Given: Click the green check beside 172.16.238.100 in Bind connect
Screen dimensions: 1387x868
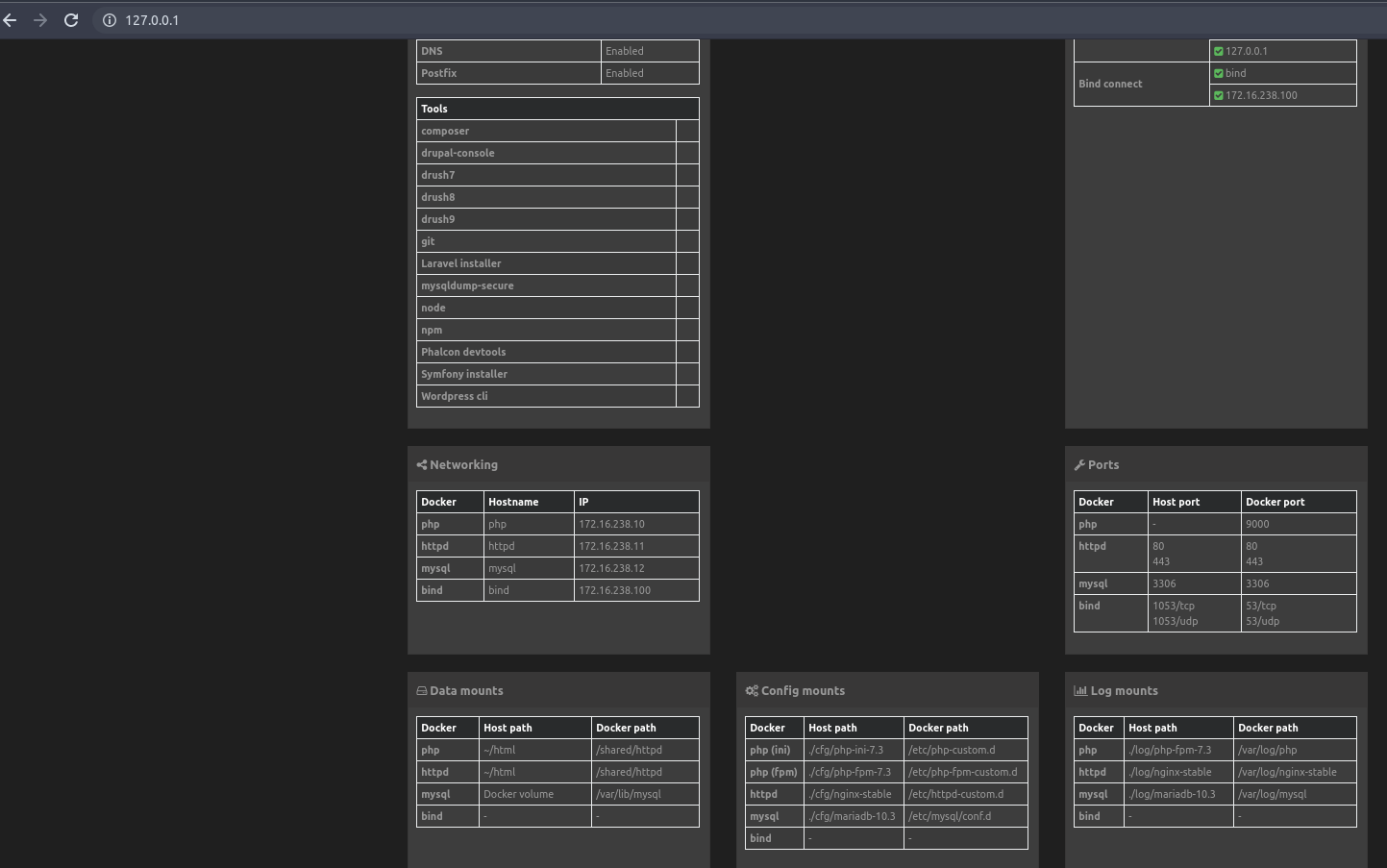Looking at the screenshot, I should (1219, 95).
